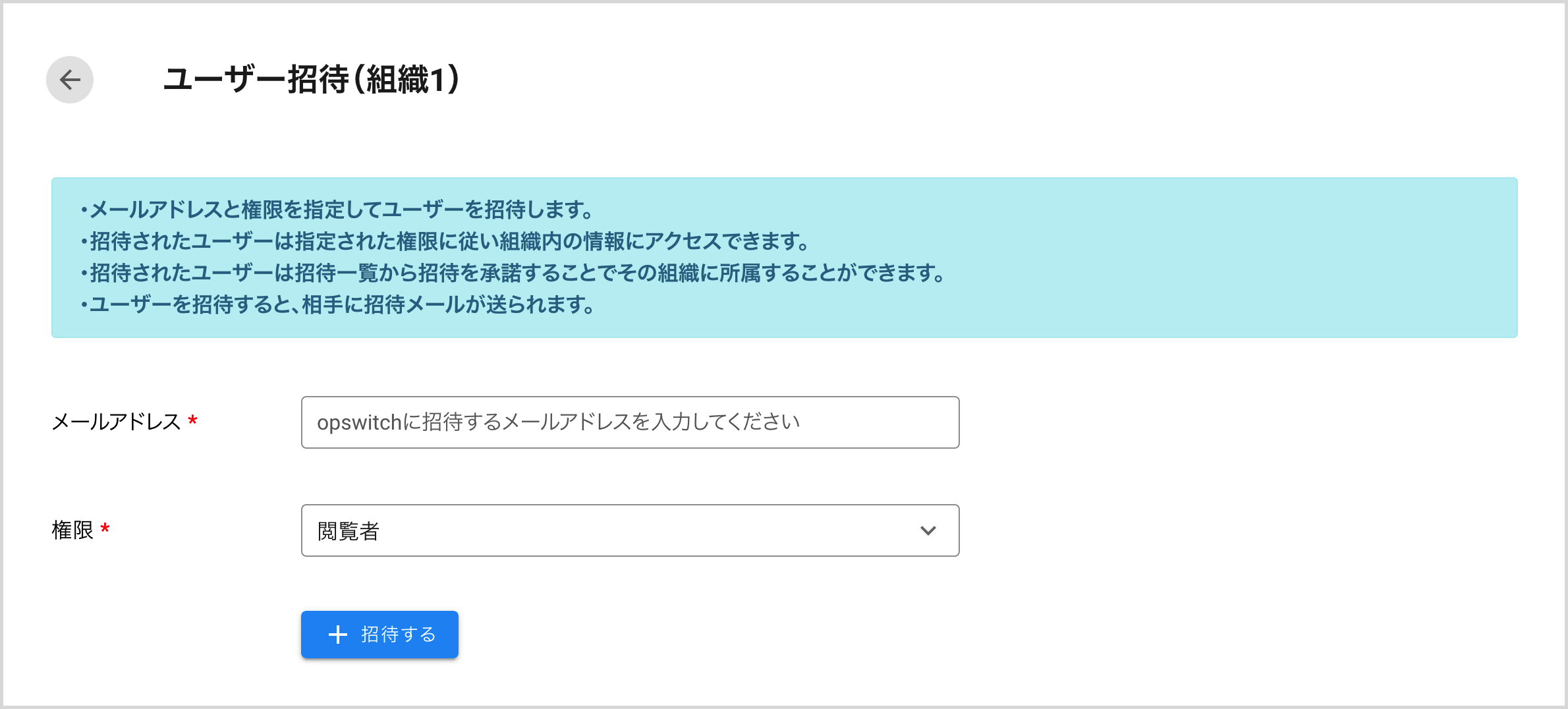
Task: Expand the role selector showing 閲覧者
Action: click(629, 530)
